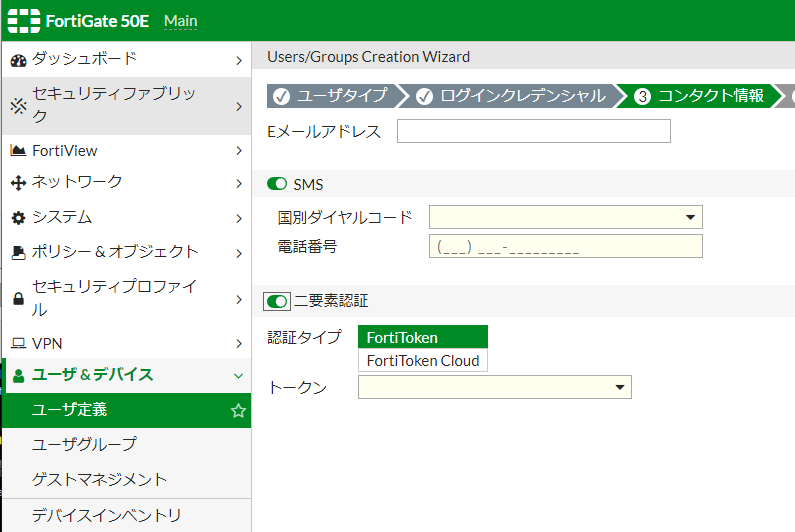Open セキュリティプロファイル menu item
Image resolution: width=795 pixels, height=532 pixels.
(x=127, y=299)
